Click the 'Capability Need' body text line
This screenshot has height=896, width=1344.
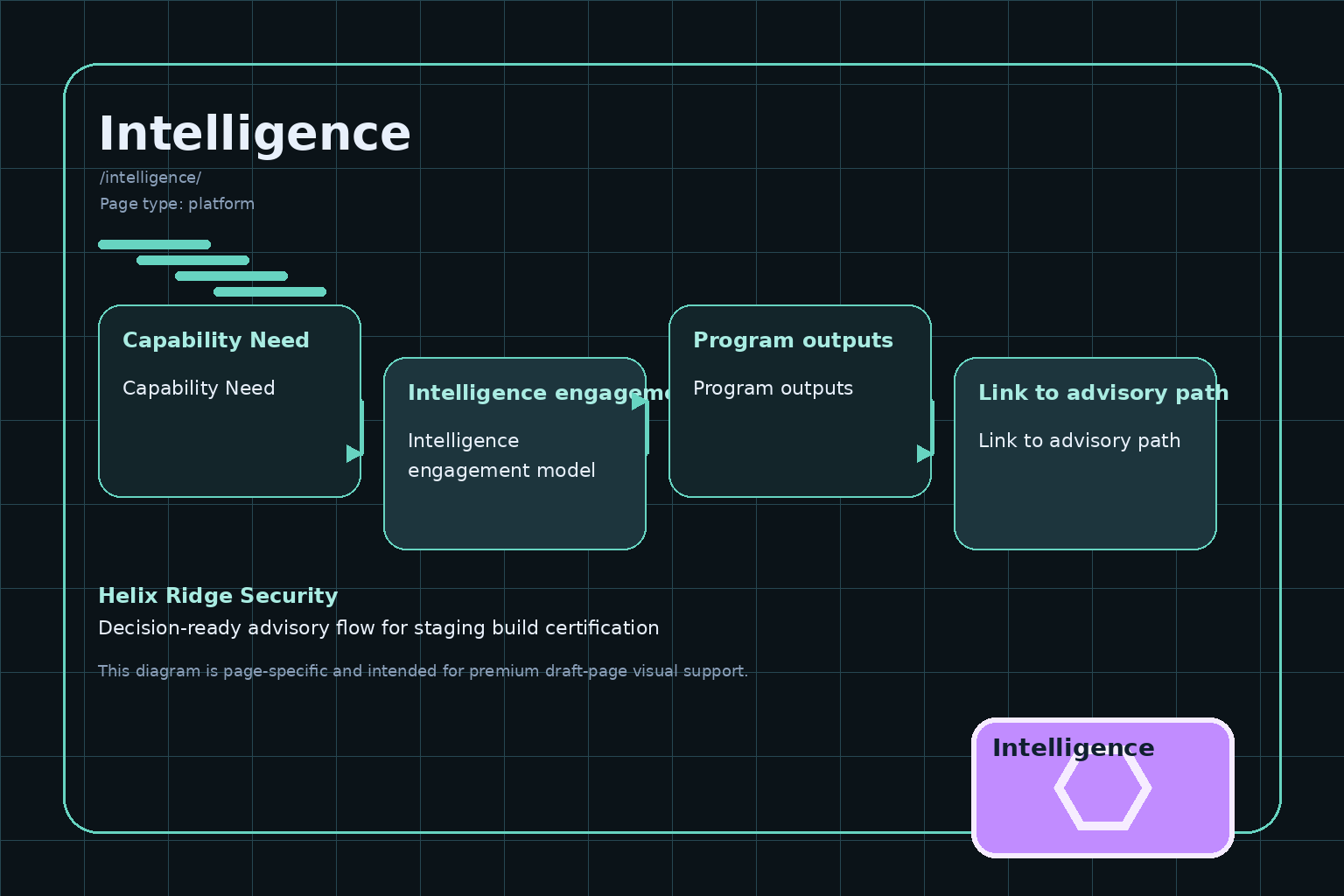pyautogui.click(x=199, y=388)
